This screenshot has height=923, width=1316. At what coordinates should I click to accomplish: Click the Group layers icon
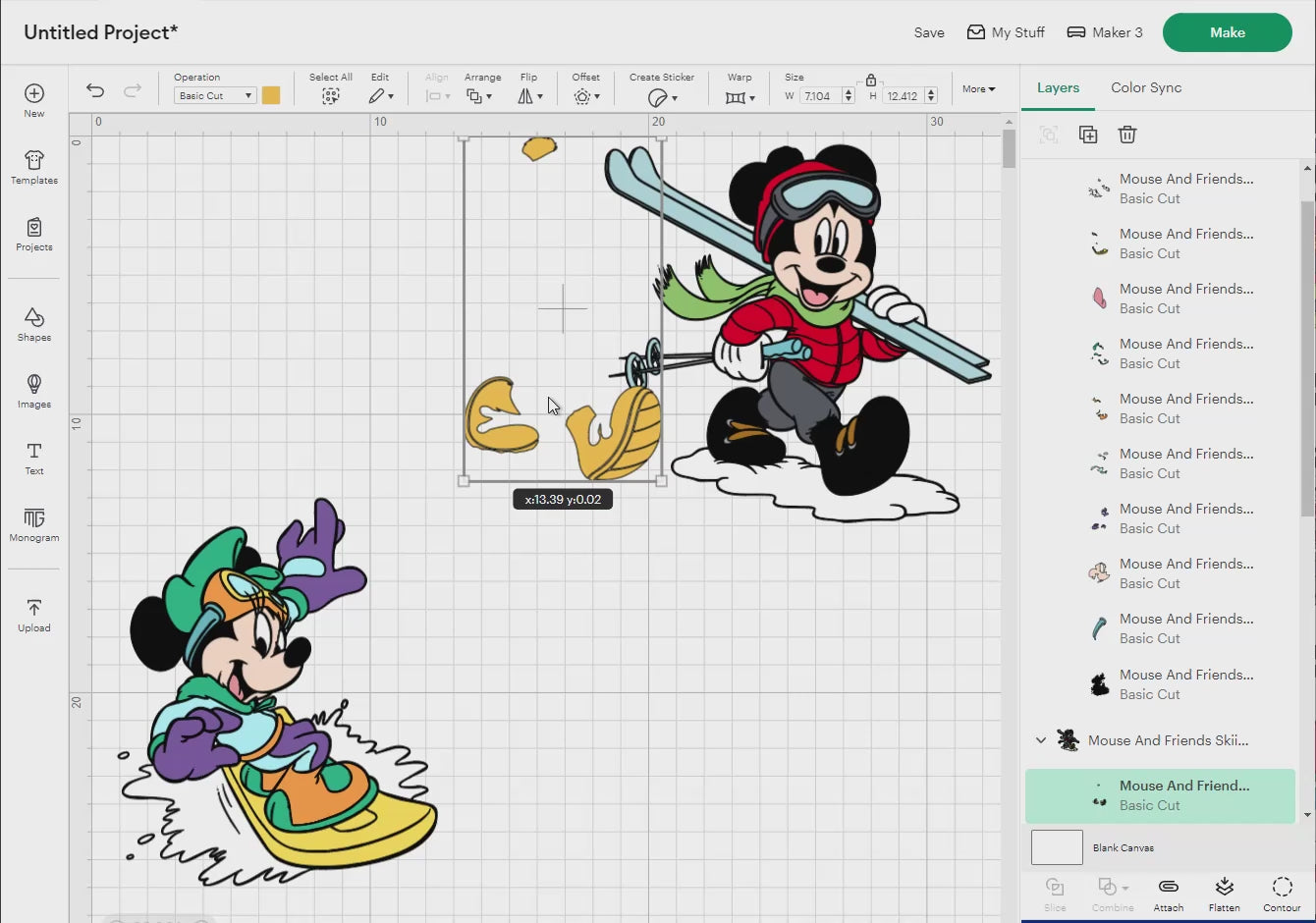1049,135
